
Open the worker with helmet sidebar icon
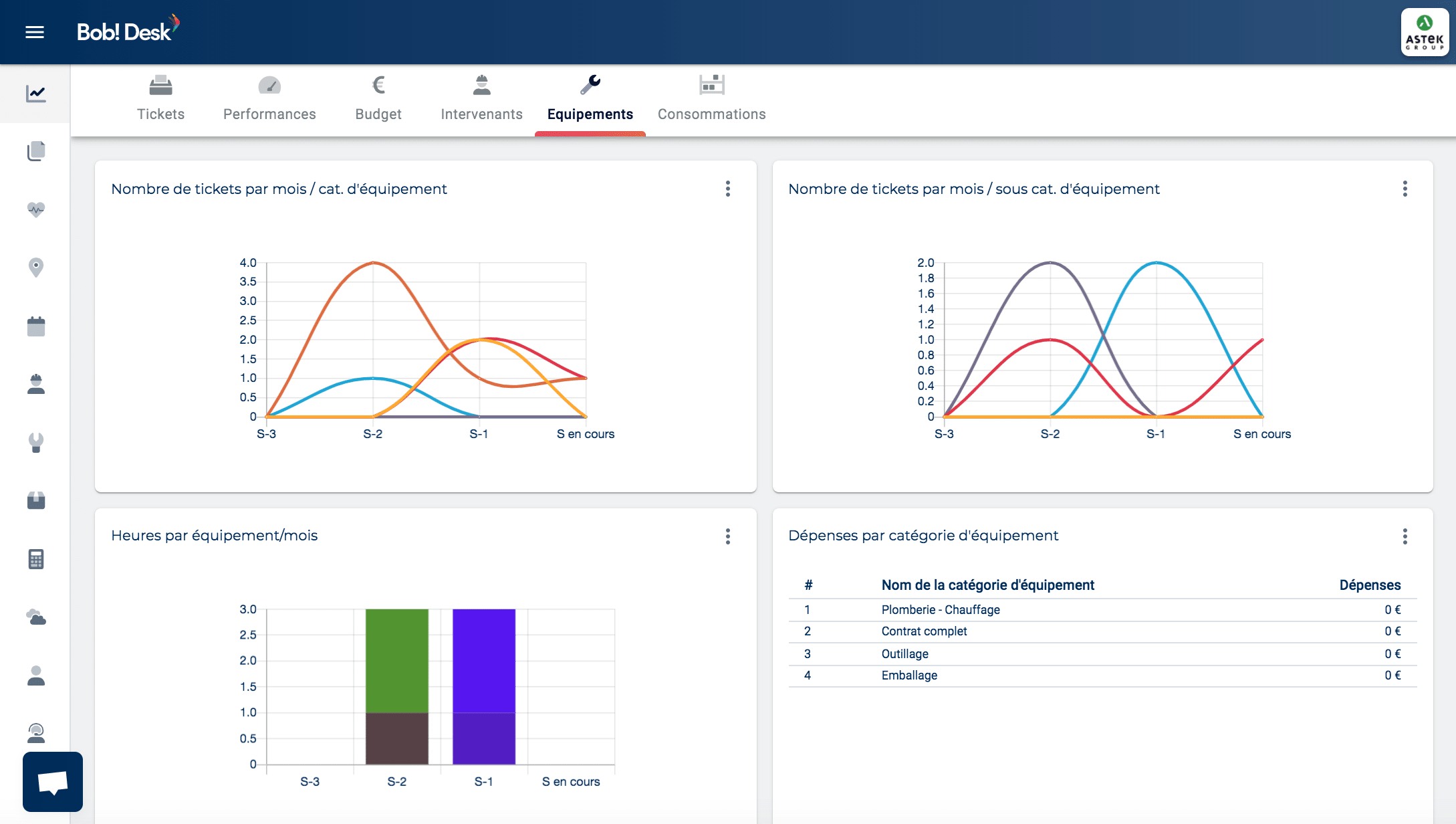tap(36, 384)
